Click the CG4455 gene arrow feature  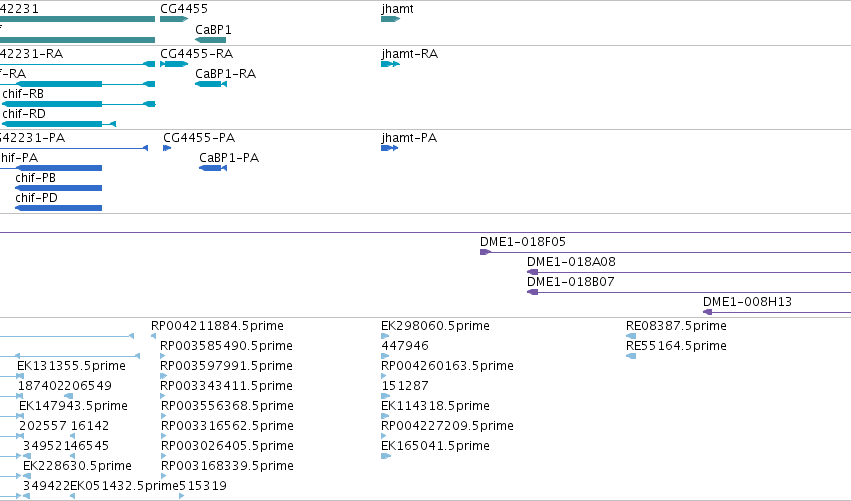(x=174, y=19)
